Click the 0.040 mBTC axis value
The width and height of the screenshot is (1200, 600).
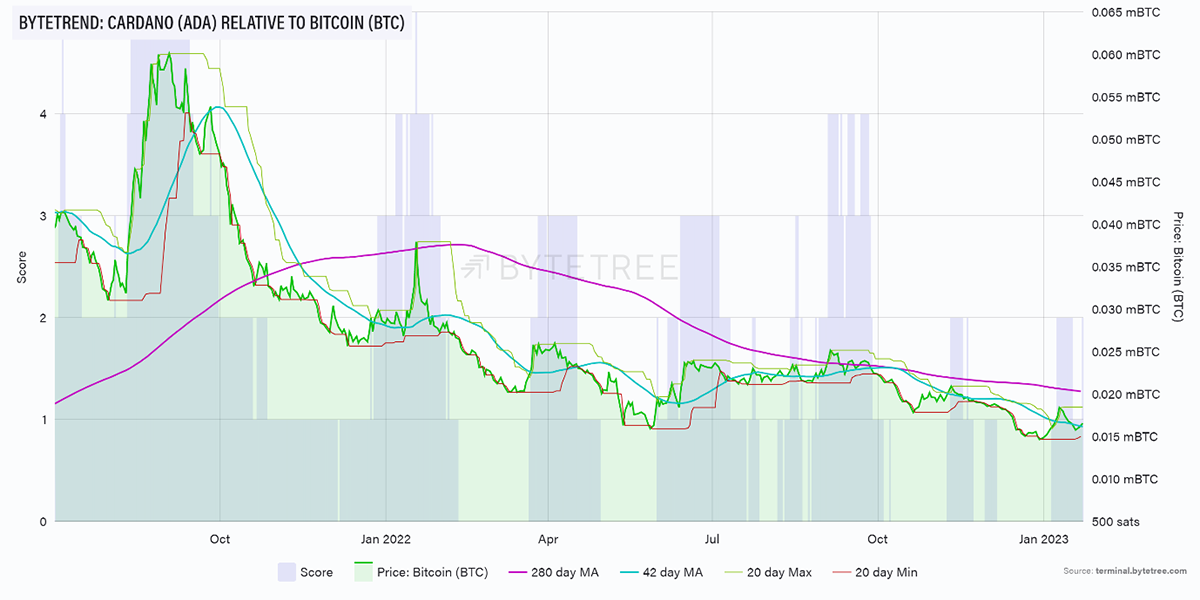(x=1126, y=225)
